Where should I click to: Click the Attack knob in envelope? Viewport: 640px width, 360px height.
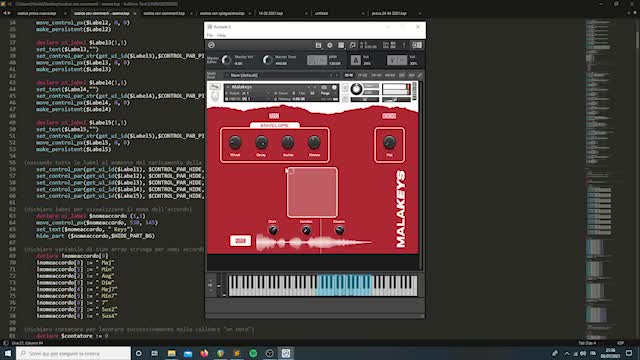[x=235, y=142]
